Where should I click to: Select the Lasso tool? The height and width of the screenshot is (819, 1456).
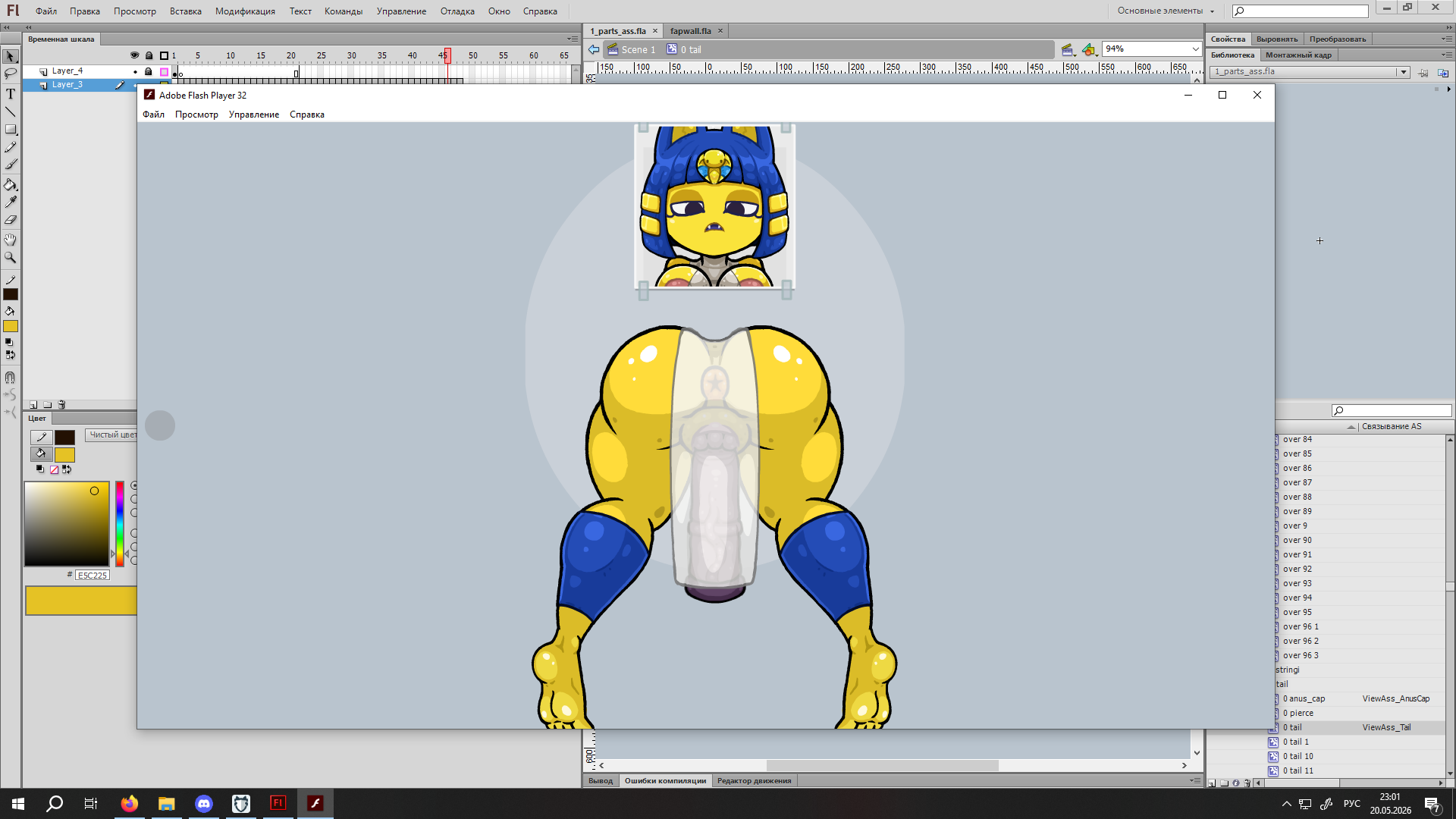pos(11,74)
